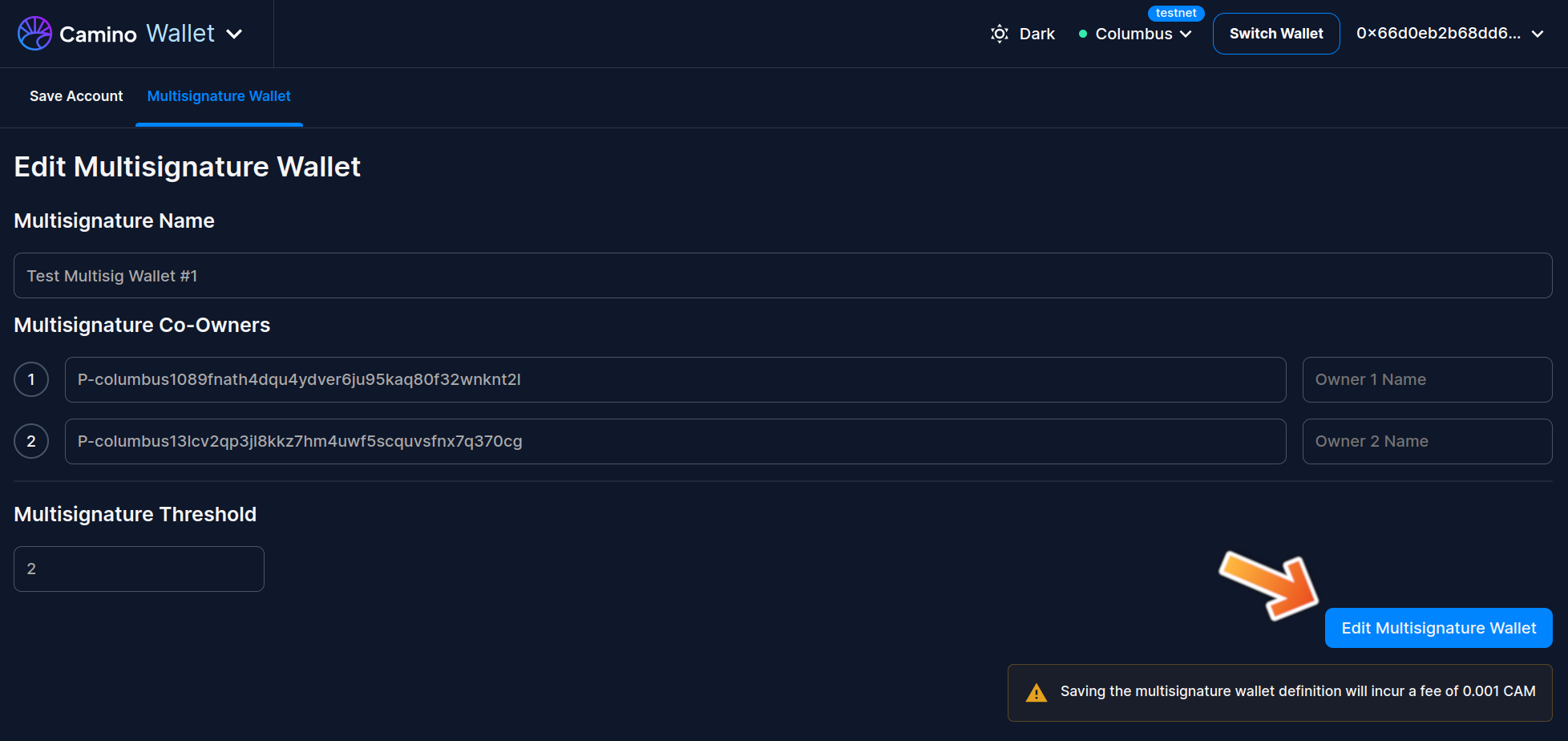The image size is (1568, 741).
Task: Select the Multisignature Wallet tab
Action: click(219, 96)
